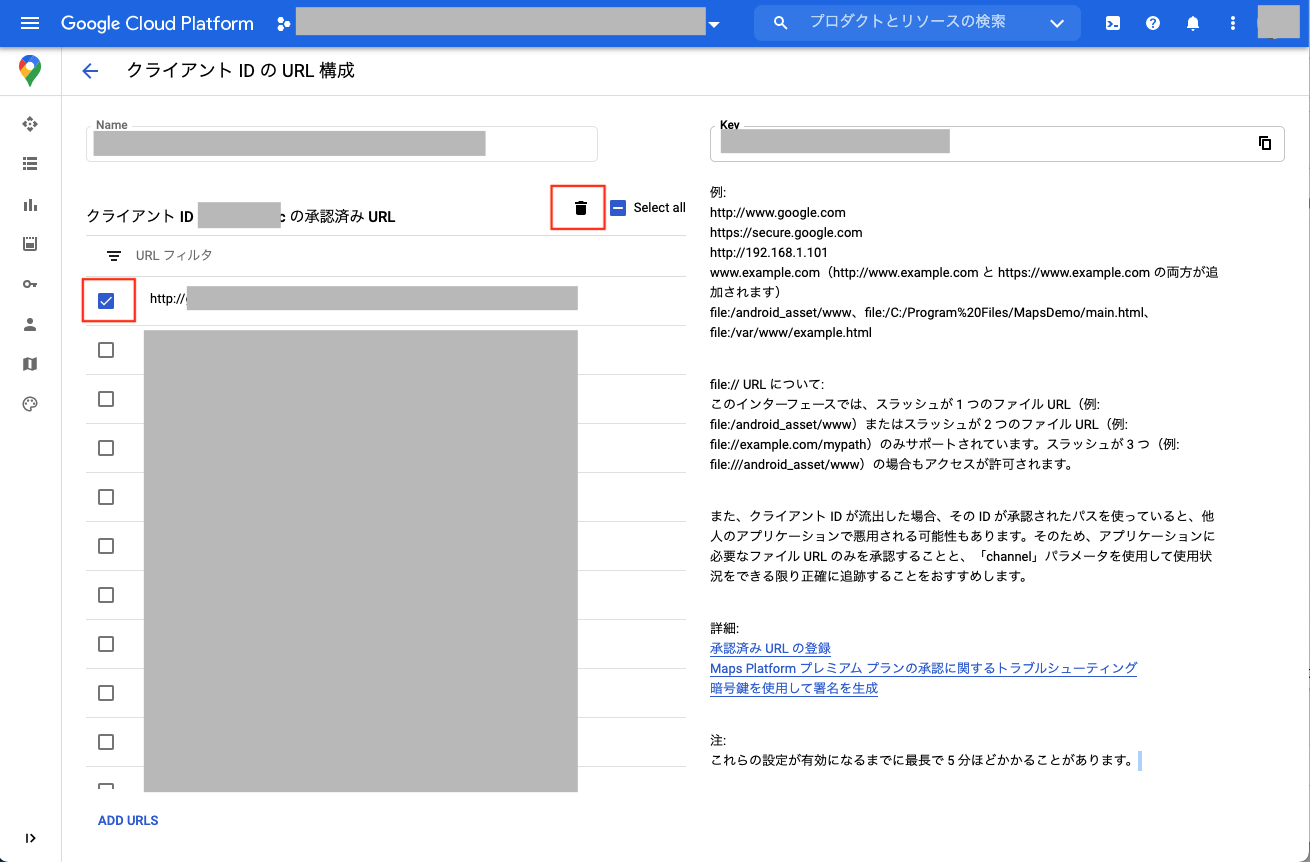Click the Google Cloud Platform logo text
The image size is (1310, 862).
[x=157, y=23]
